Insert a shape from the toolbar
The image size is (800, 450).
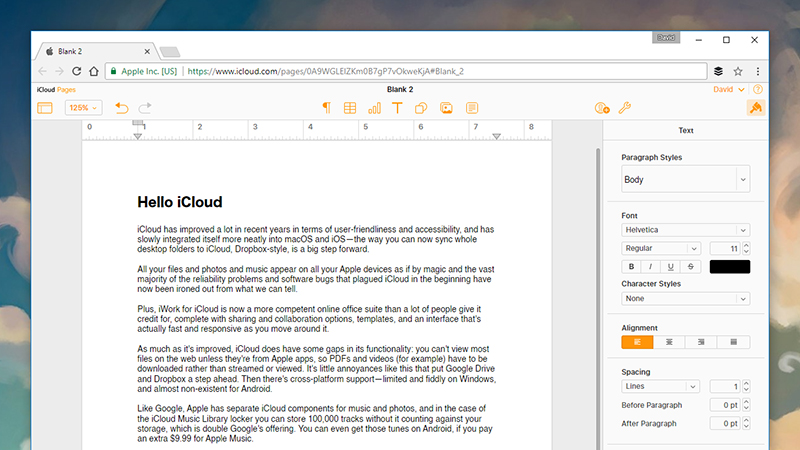tap(421, 108)
